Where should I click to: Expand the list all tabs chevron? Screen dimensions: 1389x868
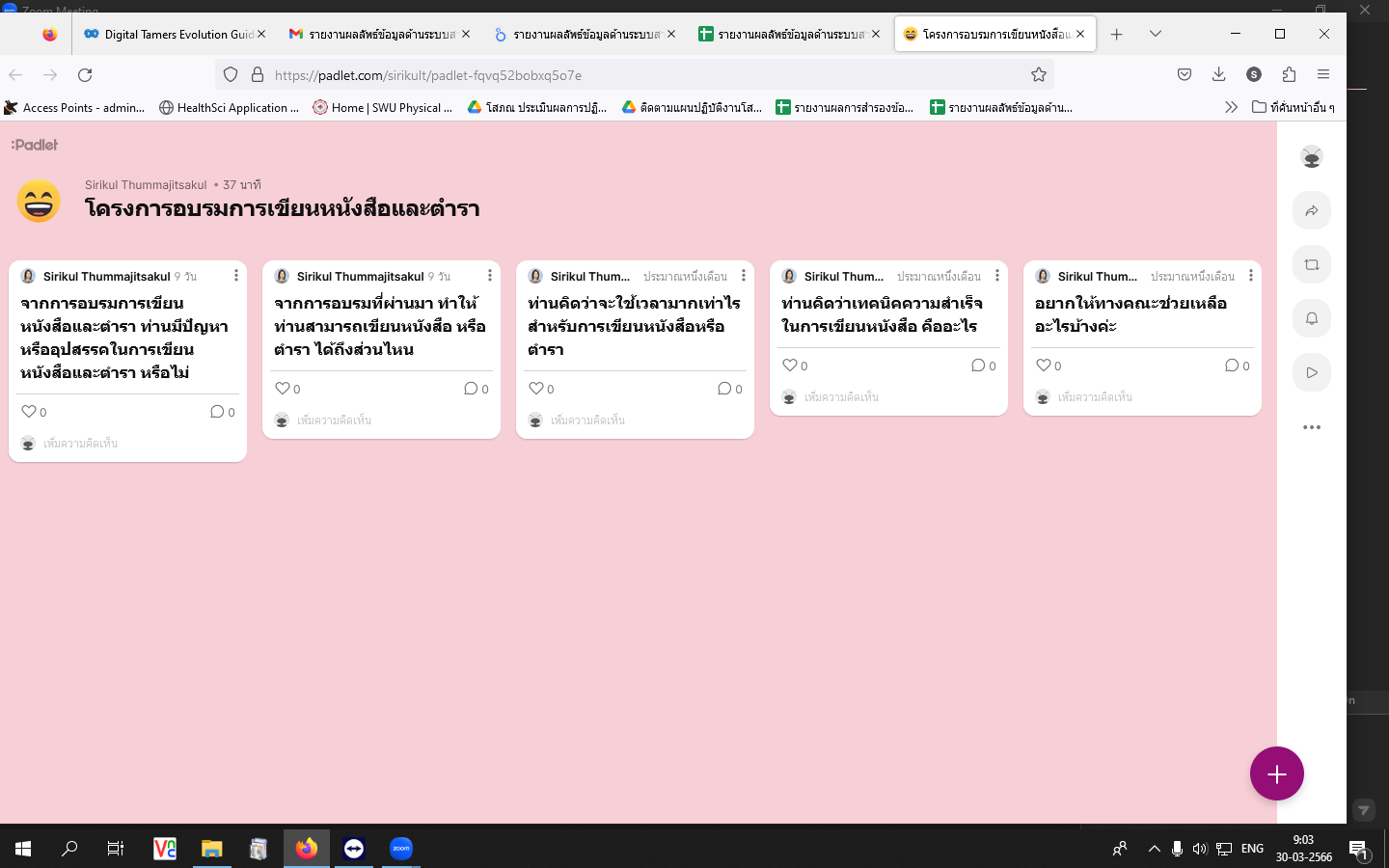click(x=1156, y=34)
